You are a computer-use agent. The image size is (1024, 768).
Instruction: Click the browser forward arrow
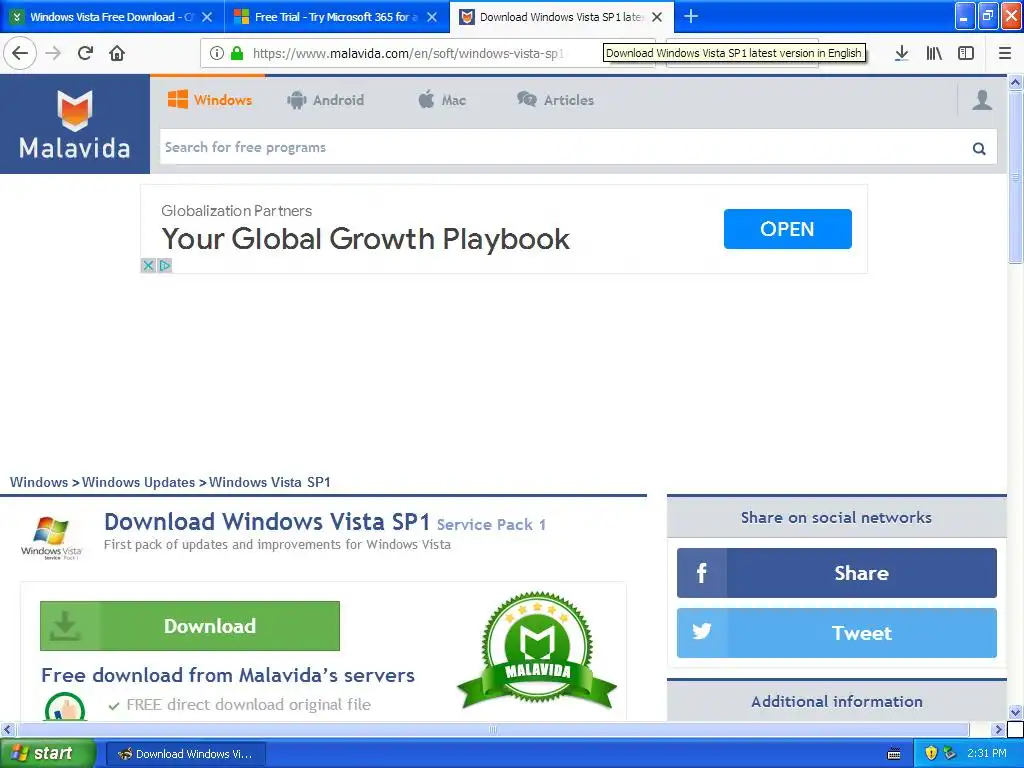point(53,54)
